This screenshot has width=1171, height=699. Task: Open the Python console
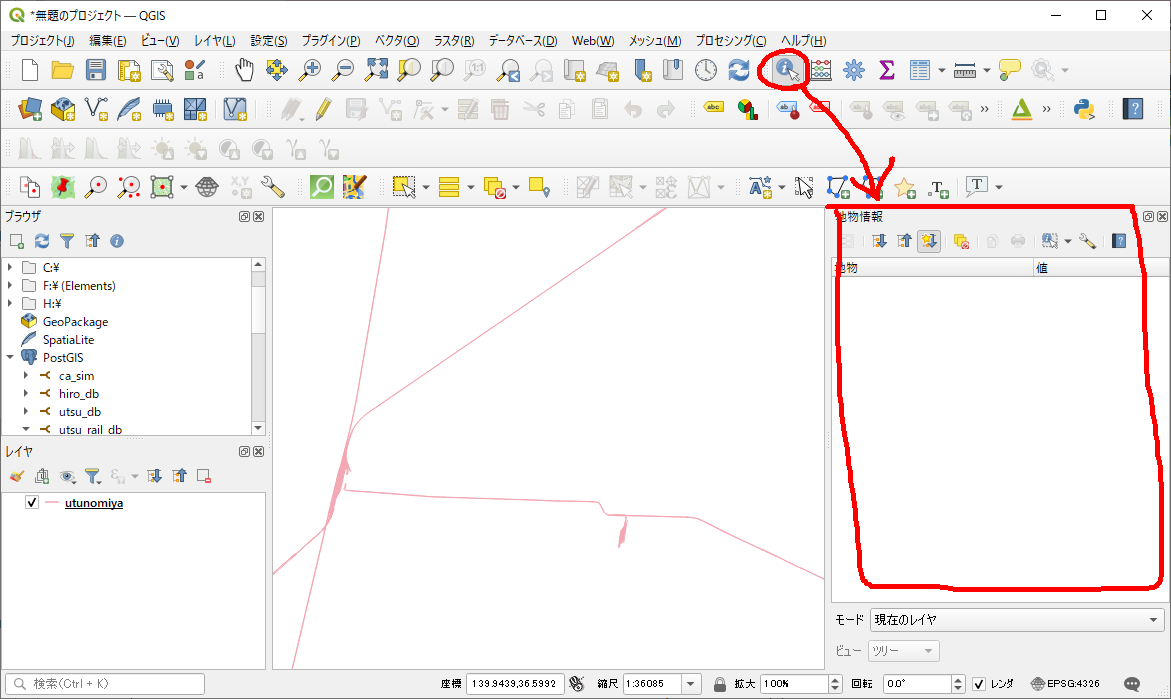point(1082,108)
